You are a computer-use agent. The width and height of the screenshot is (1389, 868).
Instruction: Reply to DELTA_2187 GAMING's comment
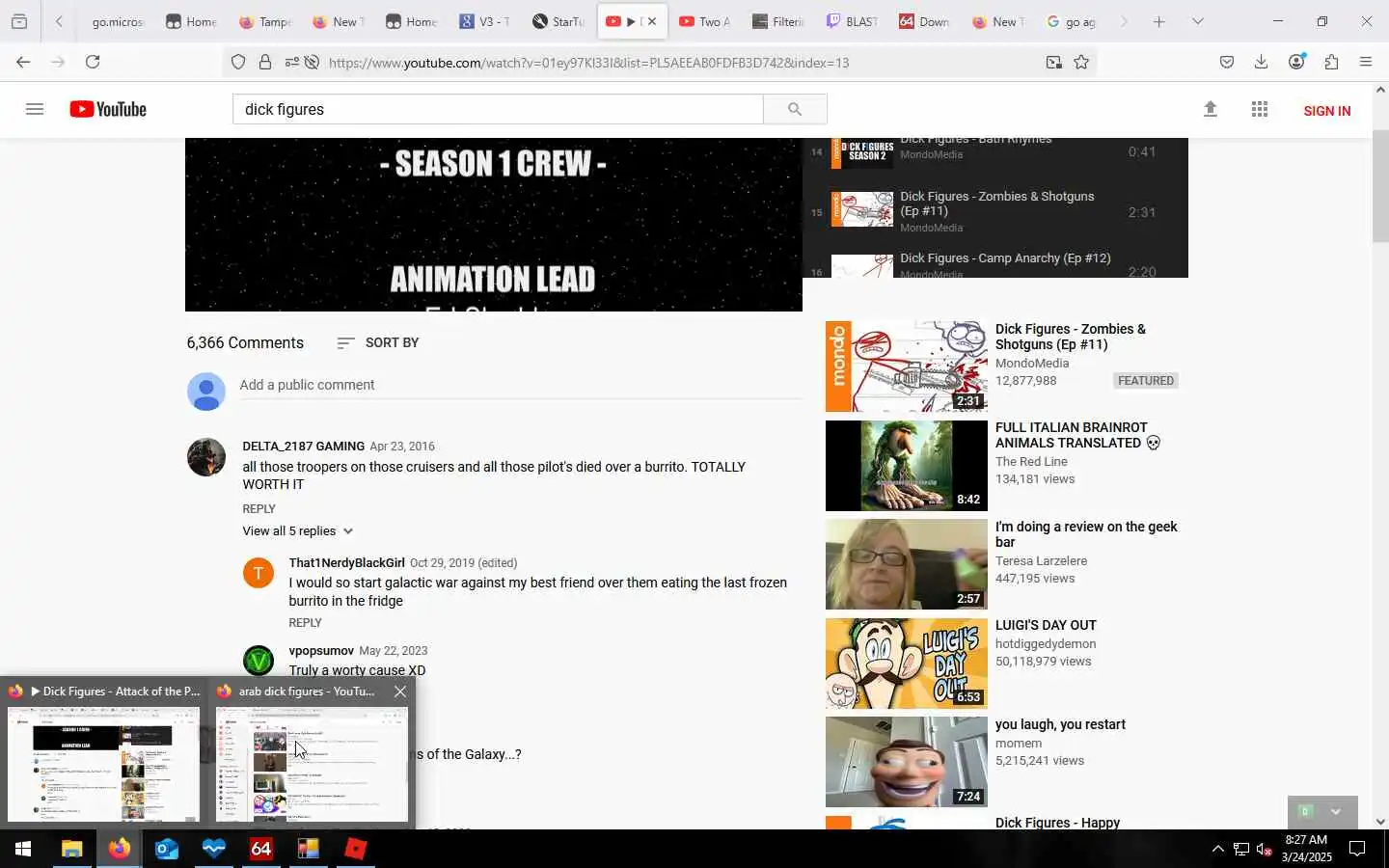[x=259, y=508]
